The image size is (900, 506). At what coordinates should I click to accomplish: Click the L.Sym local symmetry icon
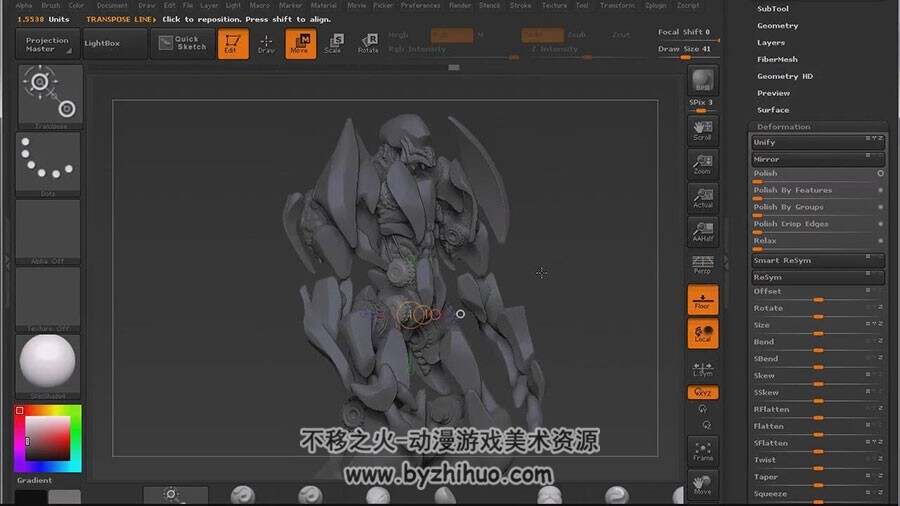[x=703, y=368]
